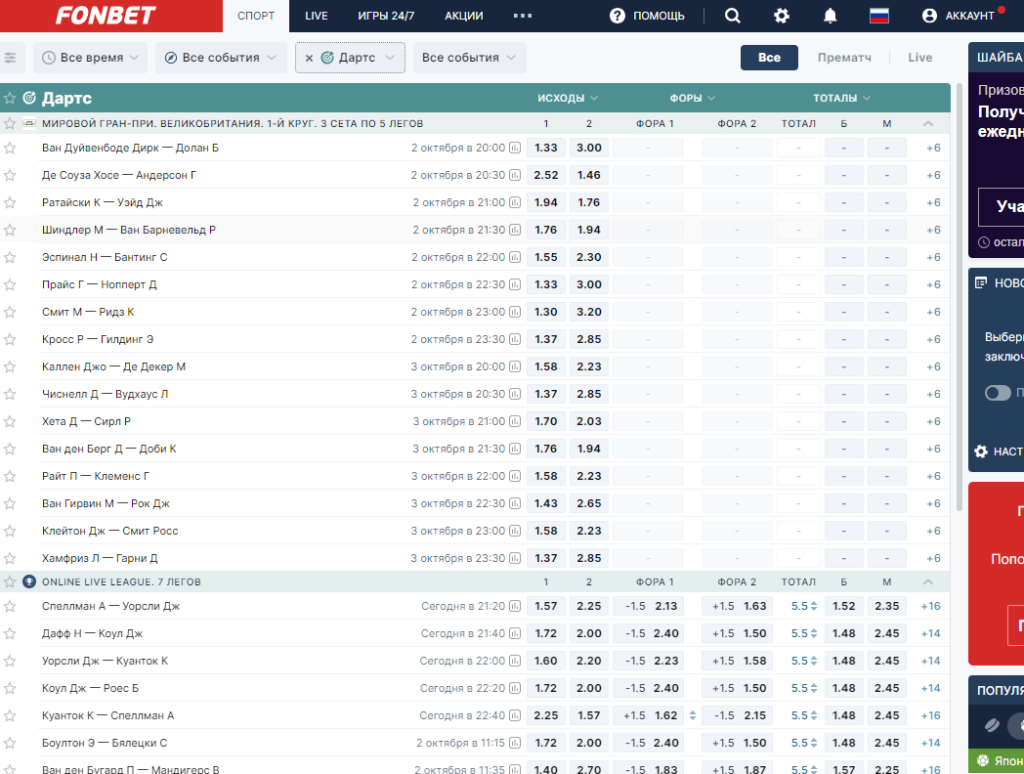
Task: Open notifications bell icon
Action: pyautogui.click(x=830, y=16)
